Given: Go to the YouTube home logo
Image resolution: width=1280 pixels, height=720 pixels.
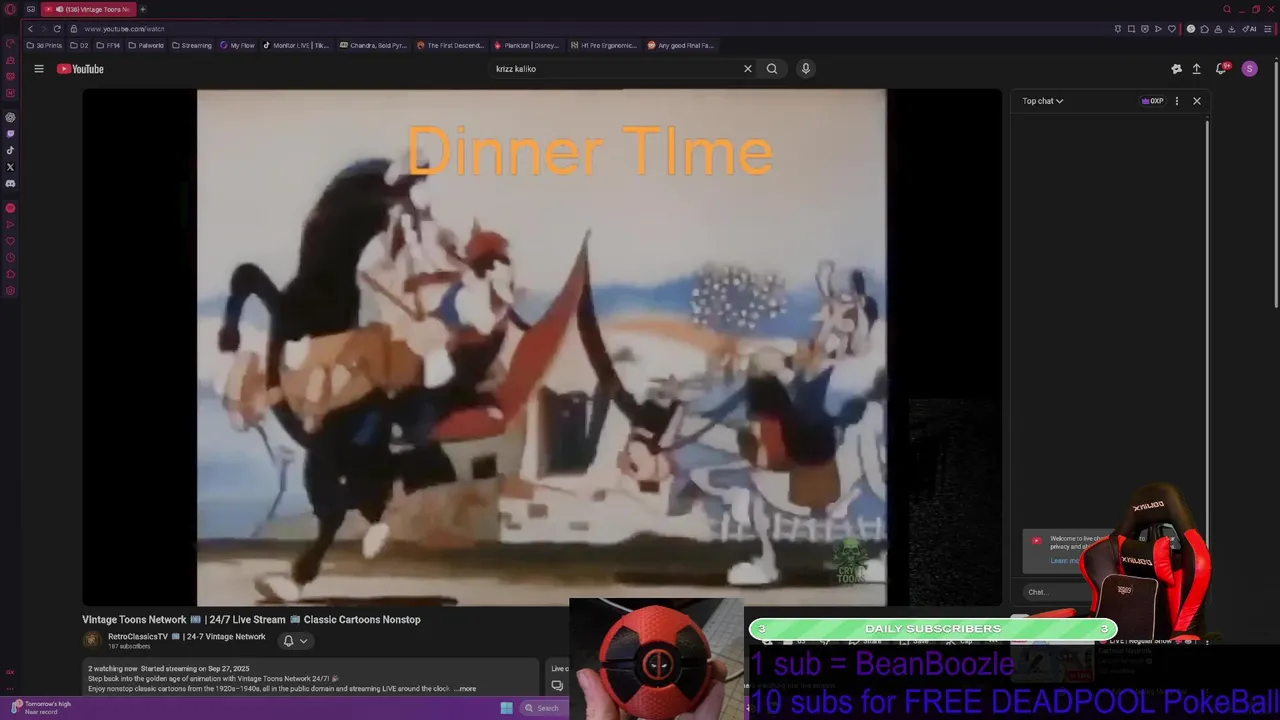Looking at the screenshot, I should 80,69.
